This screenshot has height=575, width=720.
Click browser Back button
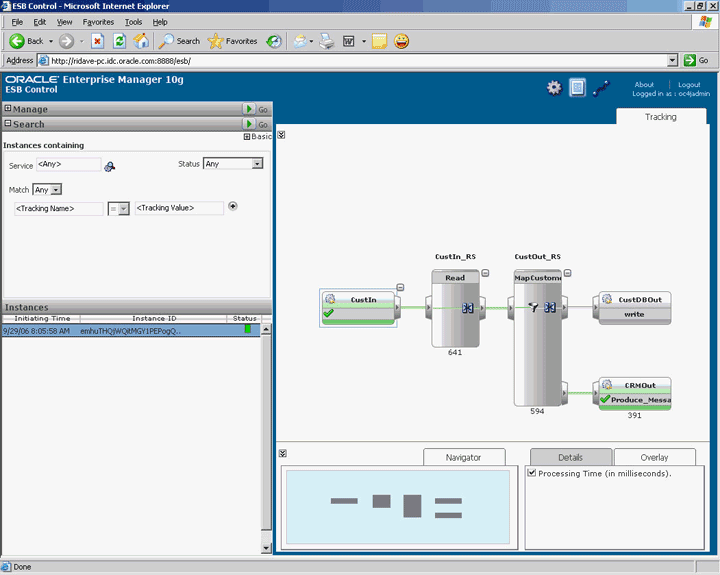pyautogui.click(x=26, y=41)
